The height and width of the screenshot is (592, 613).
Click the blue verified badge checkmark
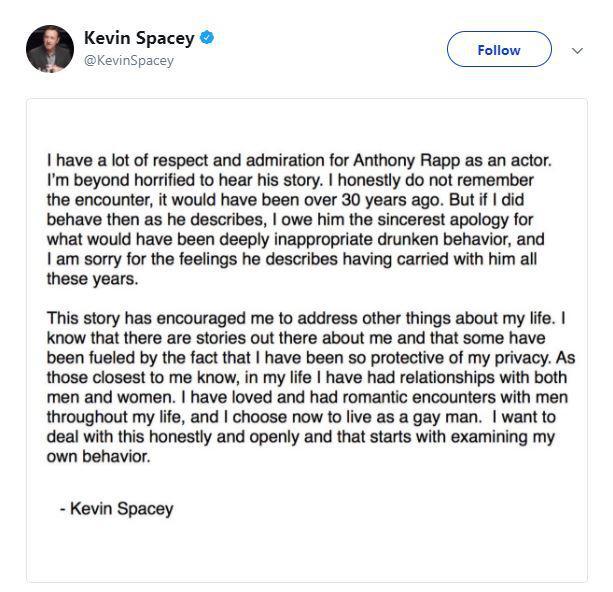pyautogui.click(x=207, y=39)
